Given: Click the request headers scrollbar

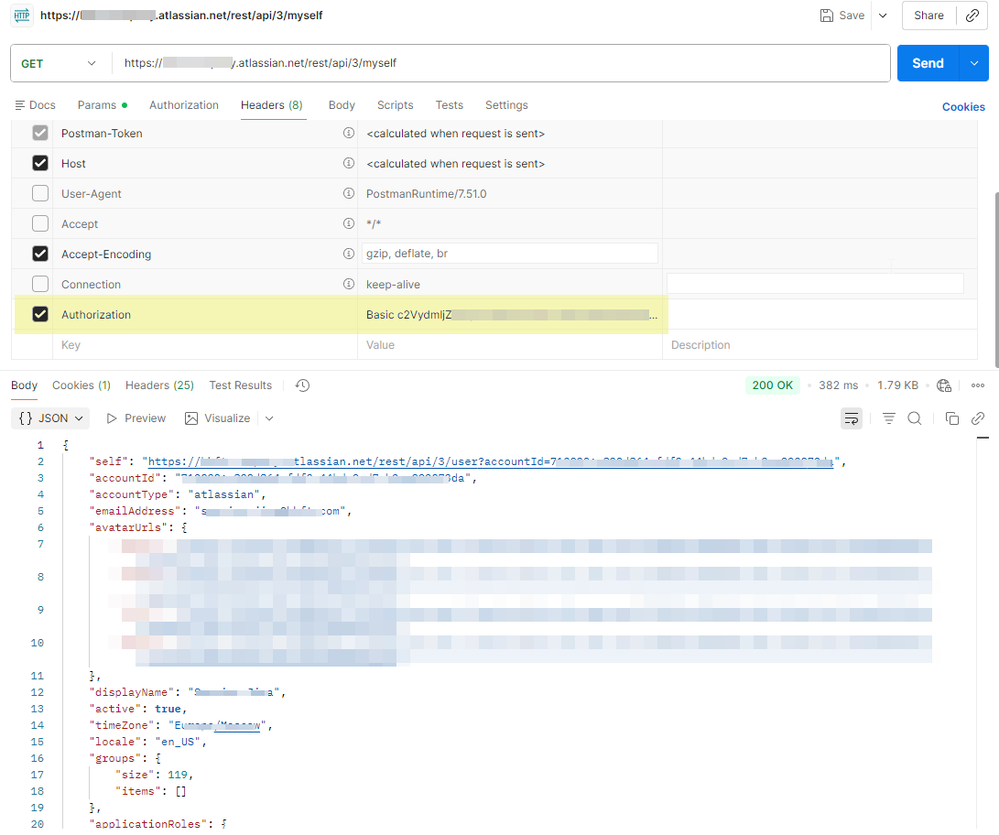Looking at the screenshot, I should tap(996, 280).
